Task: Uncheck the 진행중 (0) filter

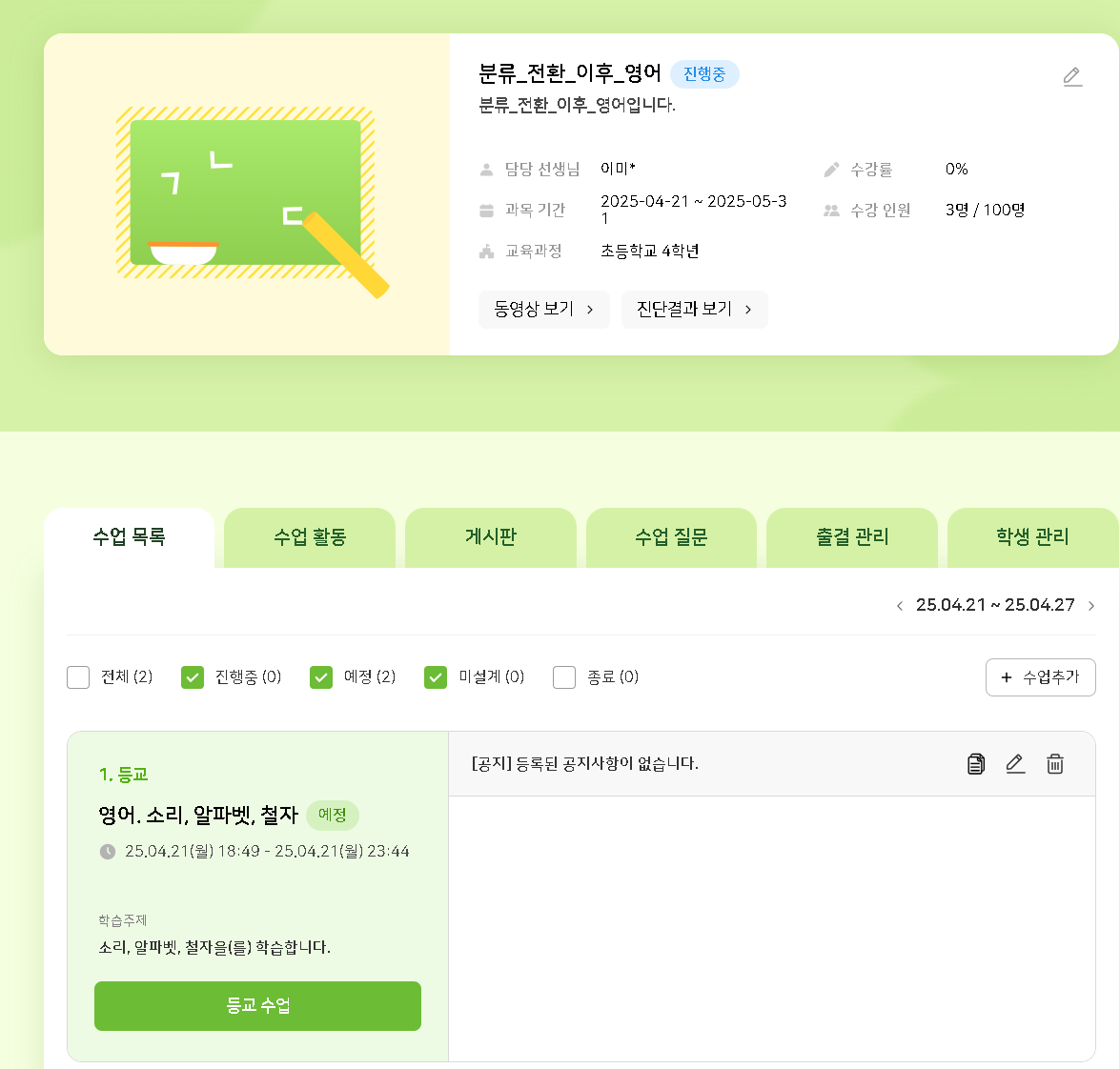Action: click(x=193, y=677)
